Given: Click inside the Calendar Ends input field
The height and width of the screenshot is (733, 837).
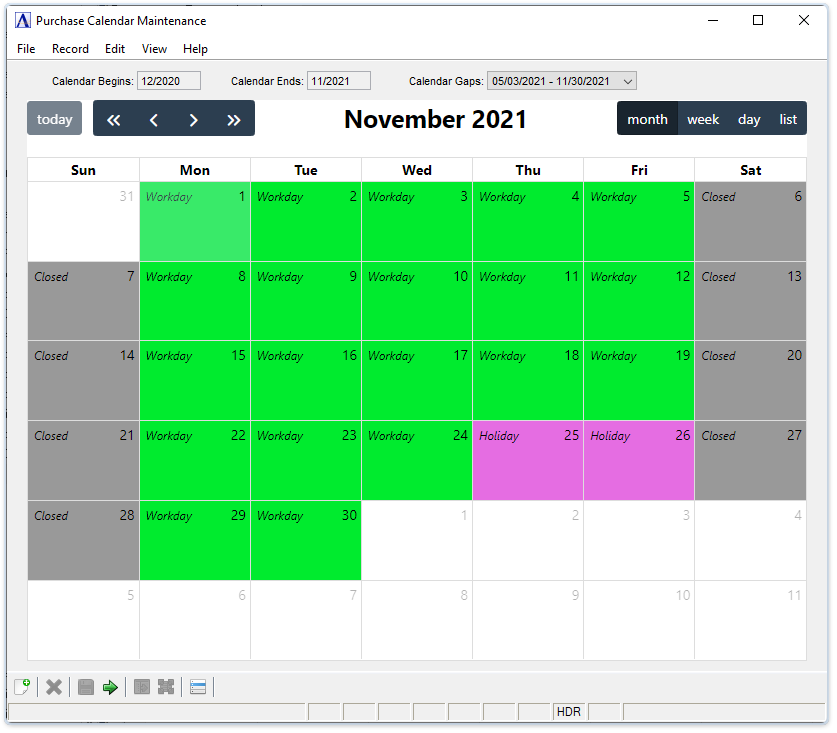Looking at the screenshot, I should pyautogui.click(x=339, y=81).
